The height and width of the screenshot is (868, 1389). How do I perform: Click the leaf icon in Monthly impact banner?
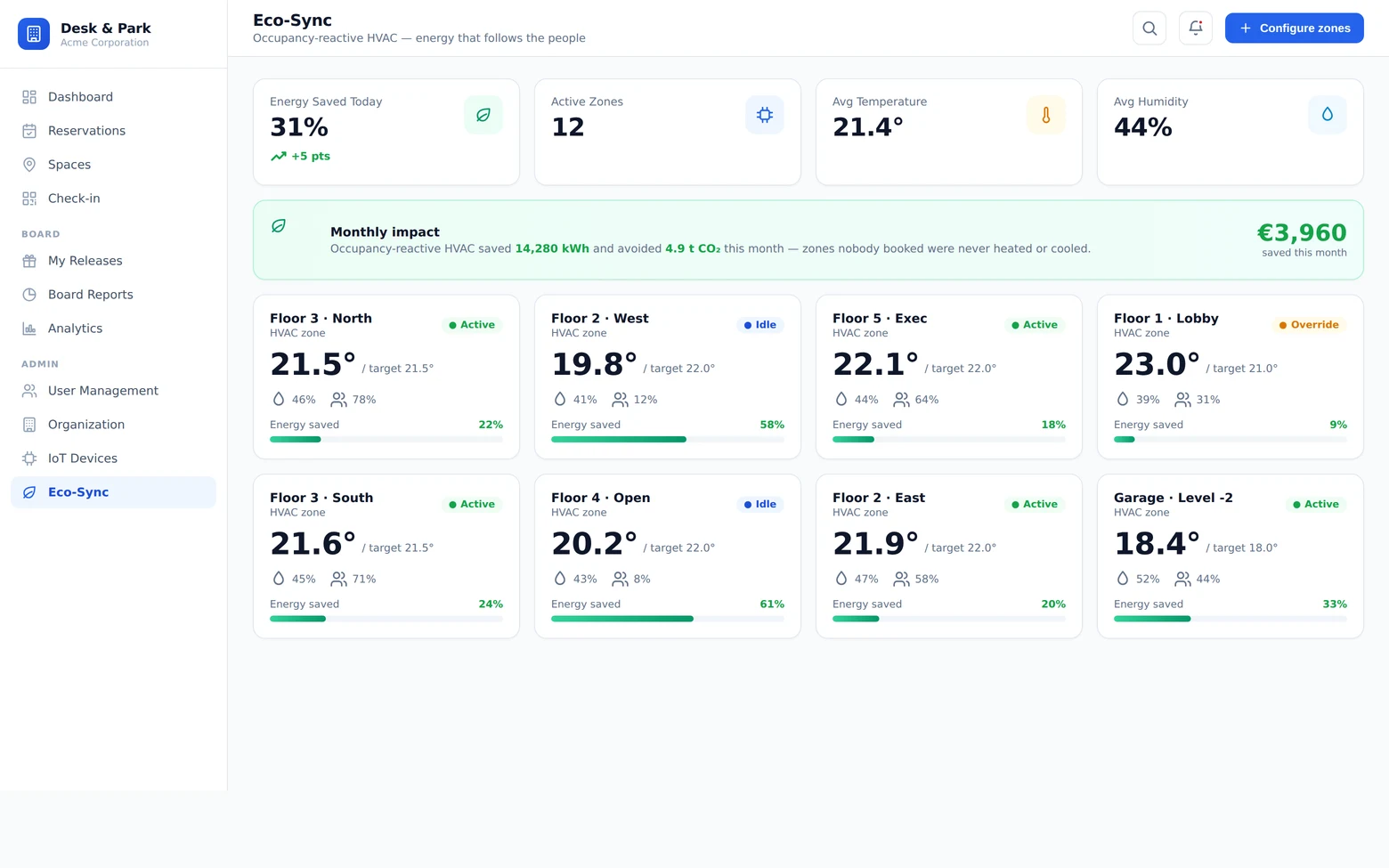click(279, 226)
